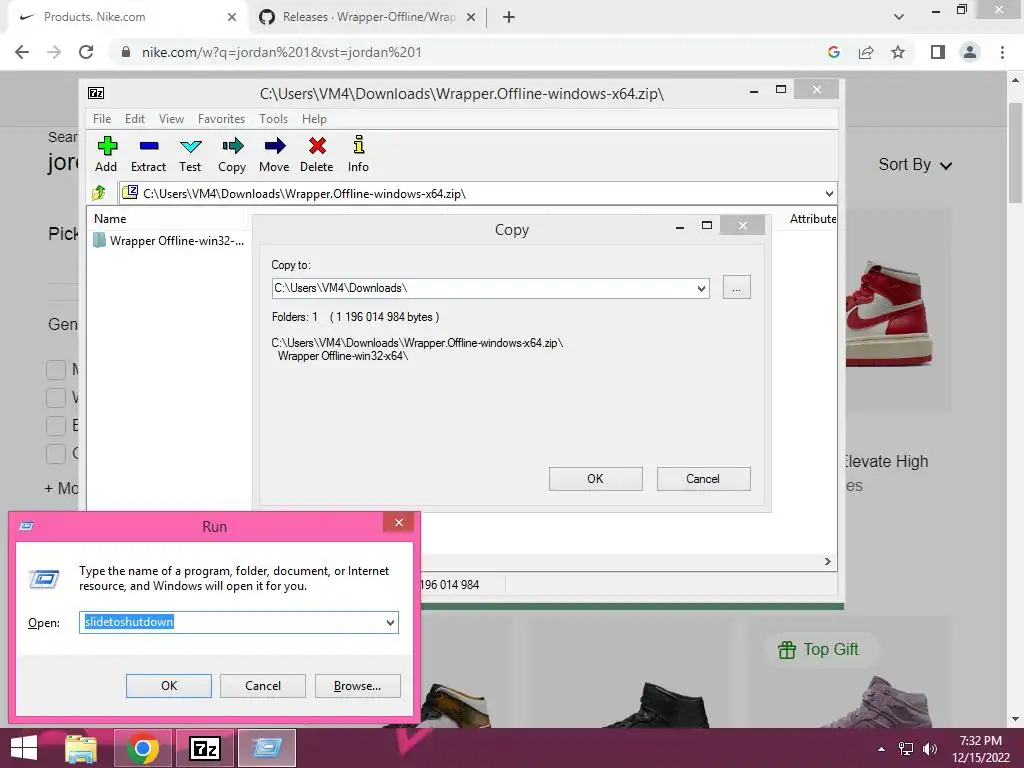
Task: Click the Copy toolbar icon in 7-Zip
Action: (232, 154)
